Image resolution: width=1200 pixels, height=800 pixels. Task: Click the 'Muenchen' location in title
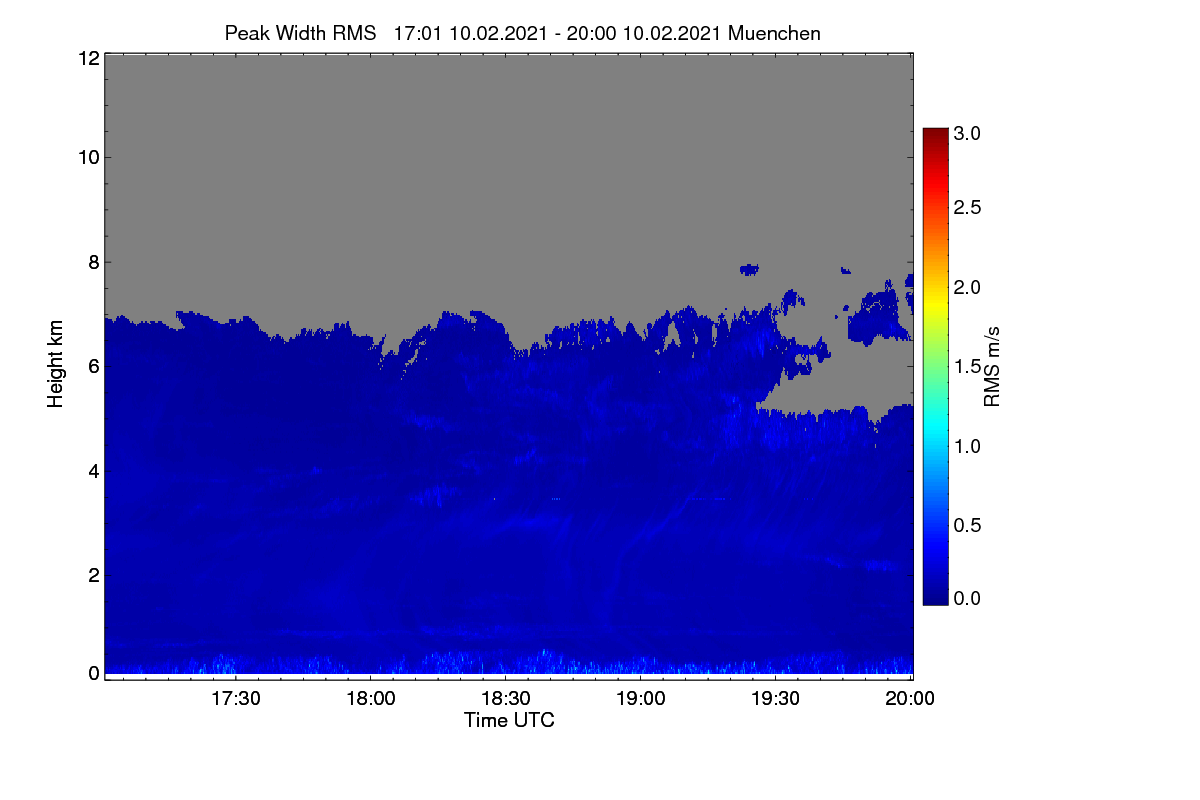[775, 33]
